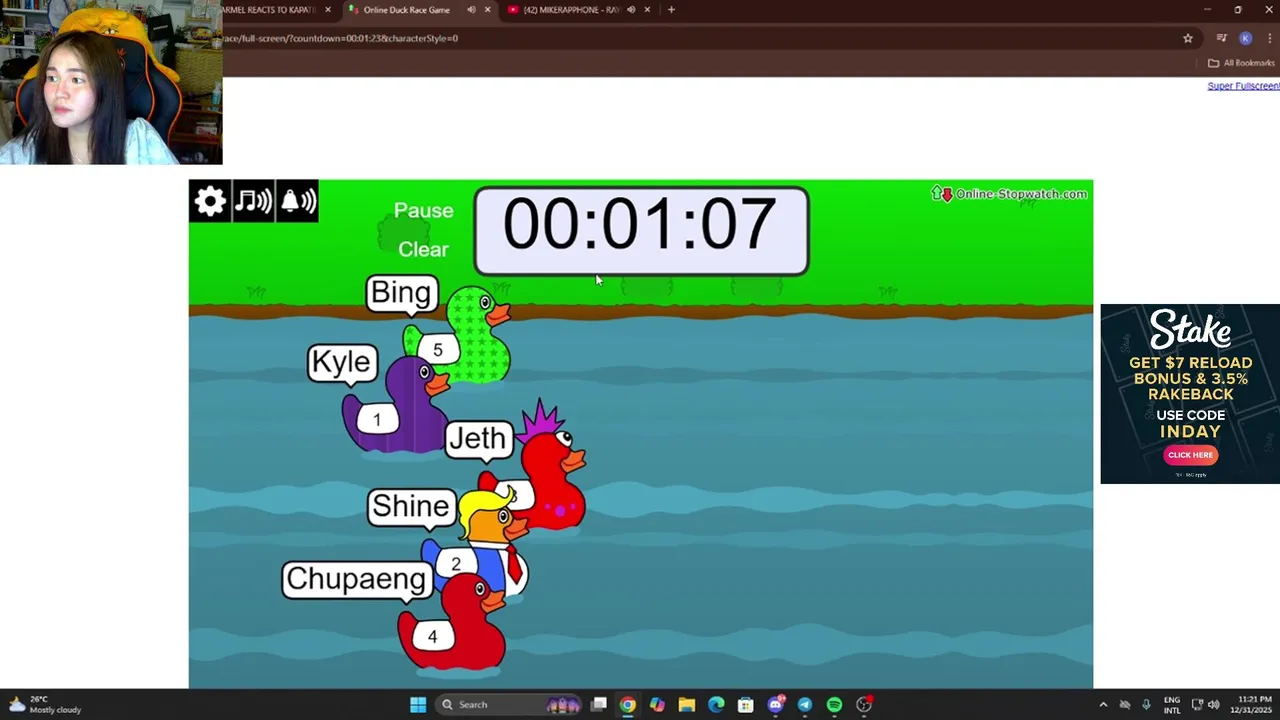Close the Online Duck Race Game tab
This screenshot has width=1280, height=720.
coord(487,10)
